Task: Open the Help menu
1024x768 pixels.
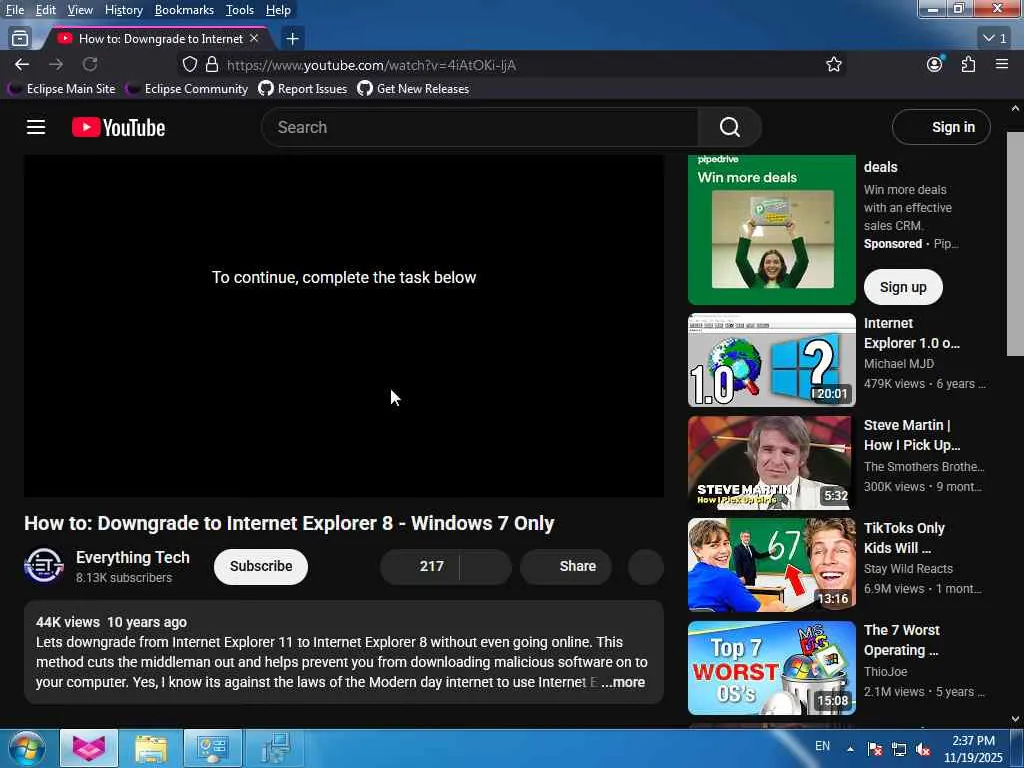Action: pyautogui.click(x=278, y=10)
